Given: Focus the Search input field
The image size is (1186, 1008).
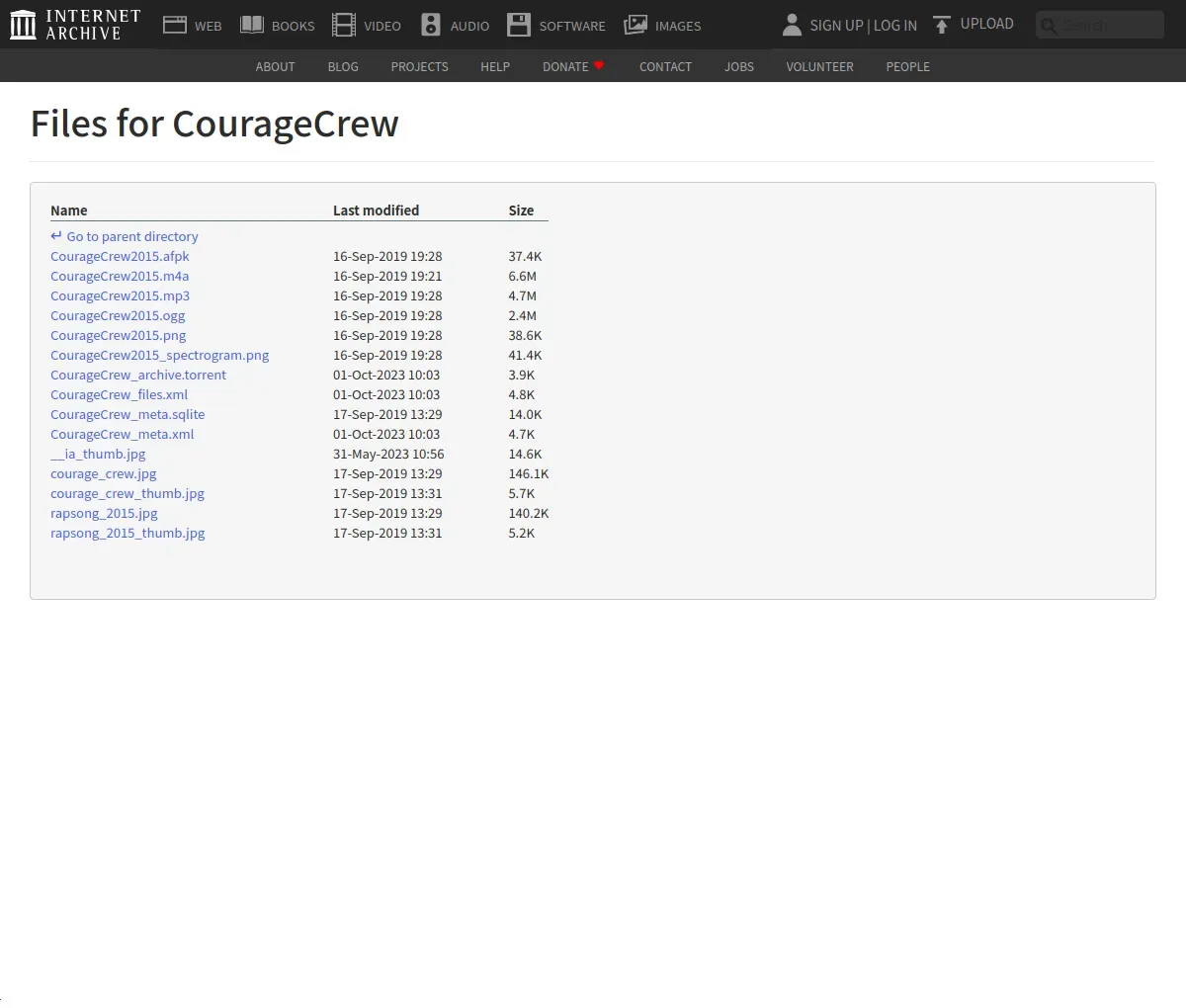Looking at the screenshot, I should (1100, 25).
